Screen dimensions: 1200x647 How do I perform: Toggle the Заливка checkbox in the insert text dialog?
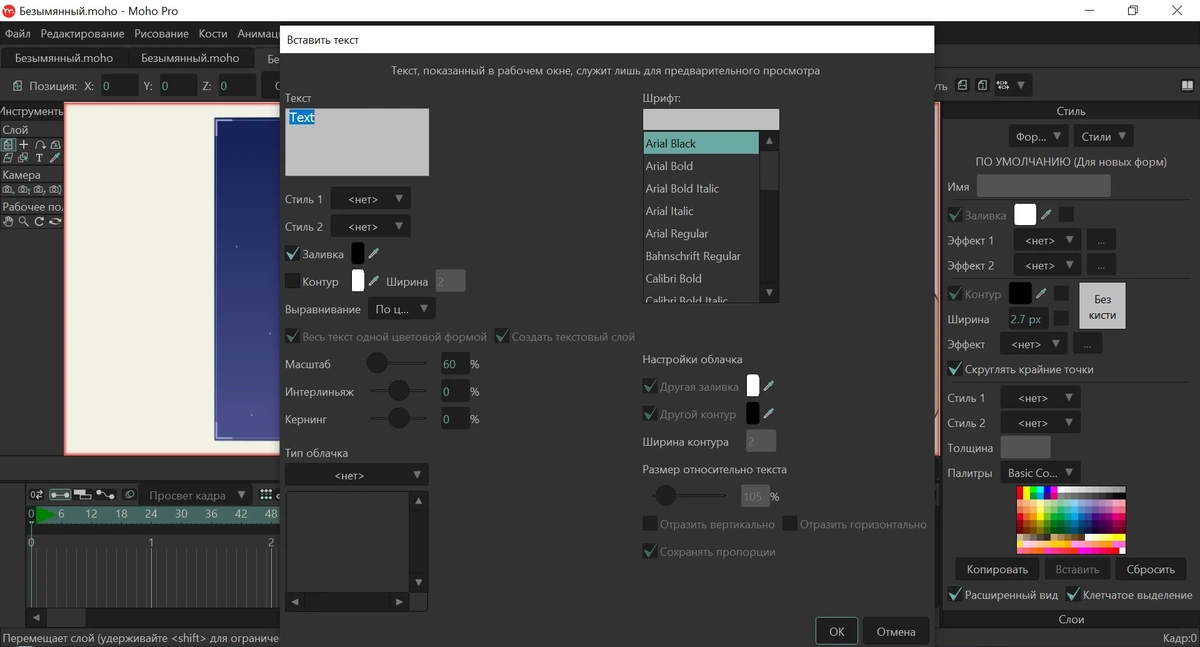coord(292,254)
